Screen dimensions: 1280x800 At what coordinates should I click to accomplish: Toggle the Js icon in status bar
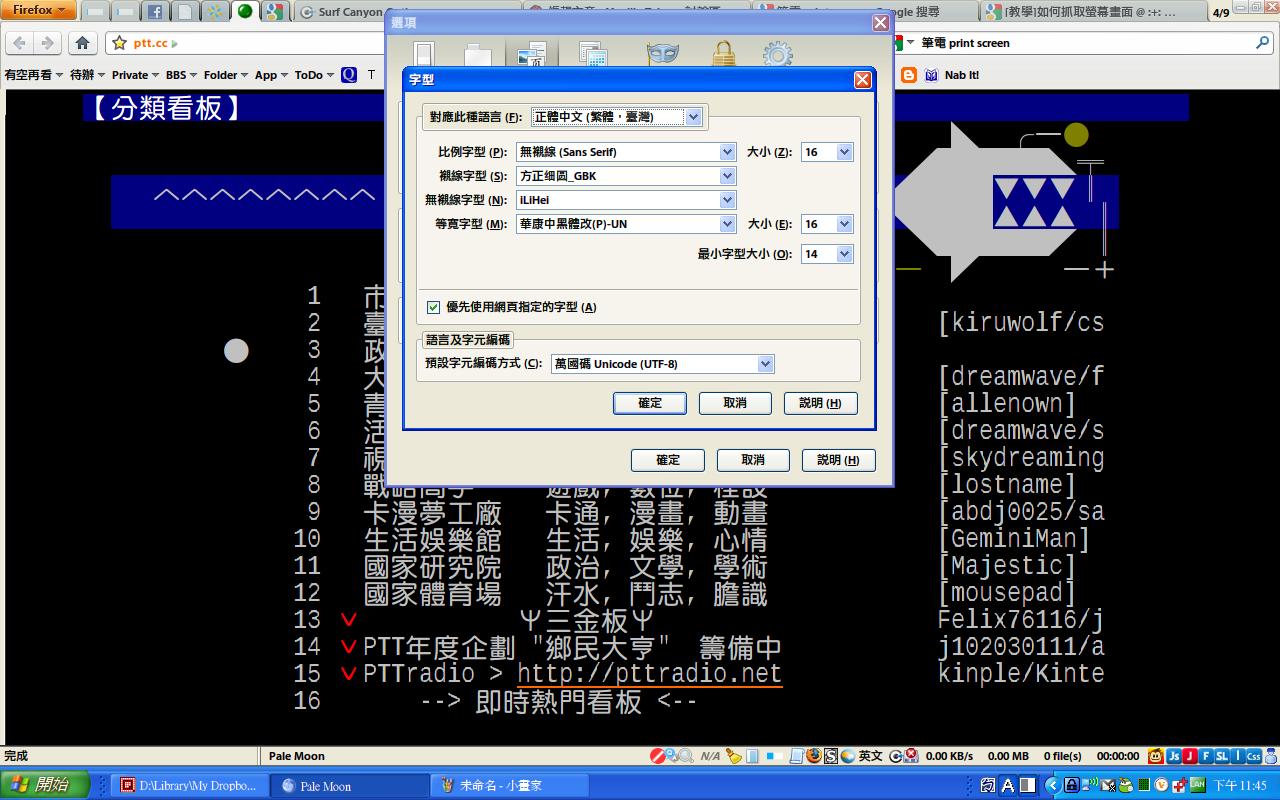click(x=1174, y=756)
